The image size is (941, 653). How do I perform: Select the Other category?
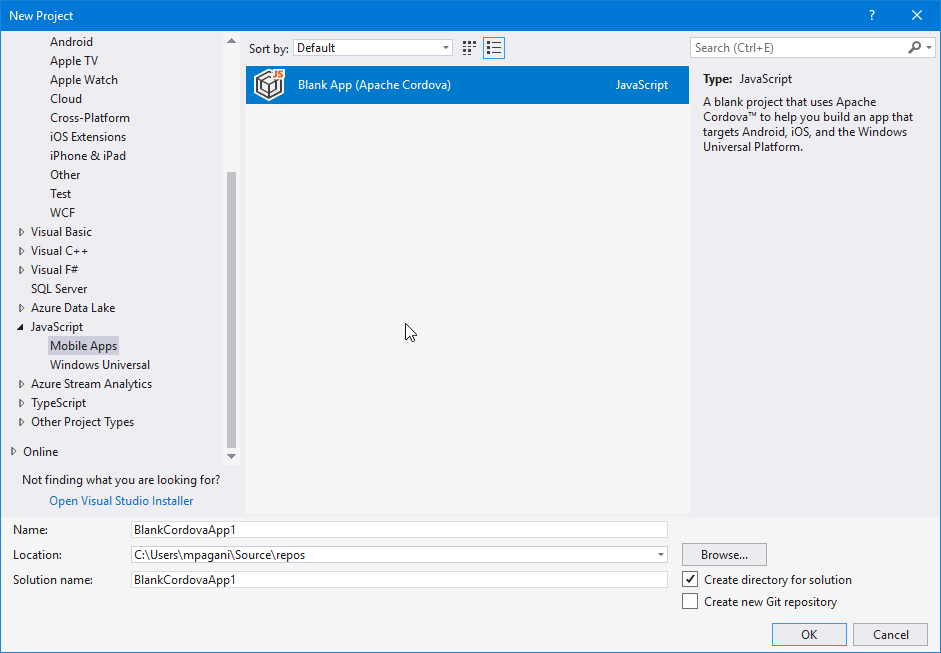(65, 175)
